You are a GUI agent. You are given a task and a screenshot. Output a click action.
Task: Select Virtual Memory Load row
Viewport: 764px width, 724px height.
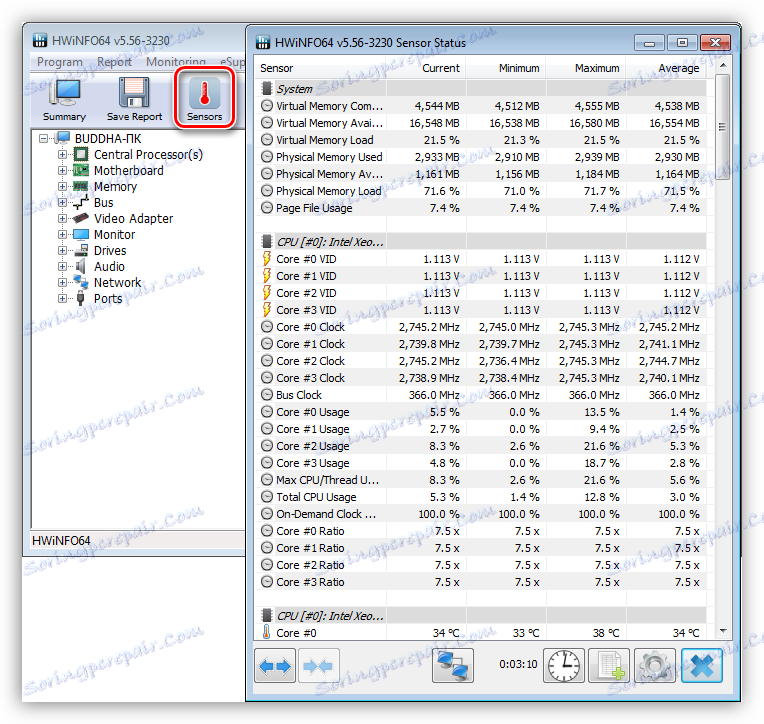(481, 140)
